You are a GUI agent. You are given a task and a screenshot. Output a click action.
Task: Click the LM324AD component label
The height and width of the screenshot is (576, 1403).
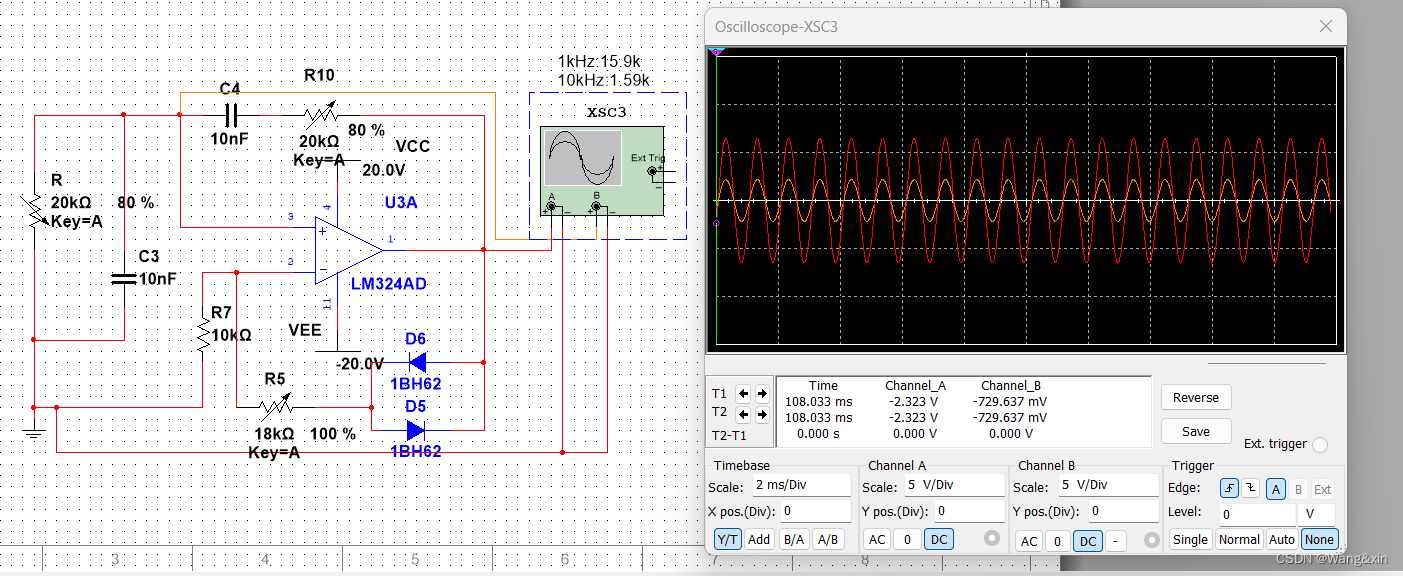pos(389,284)
